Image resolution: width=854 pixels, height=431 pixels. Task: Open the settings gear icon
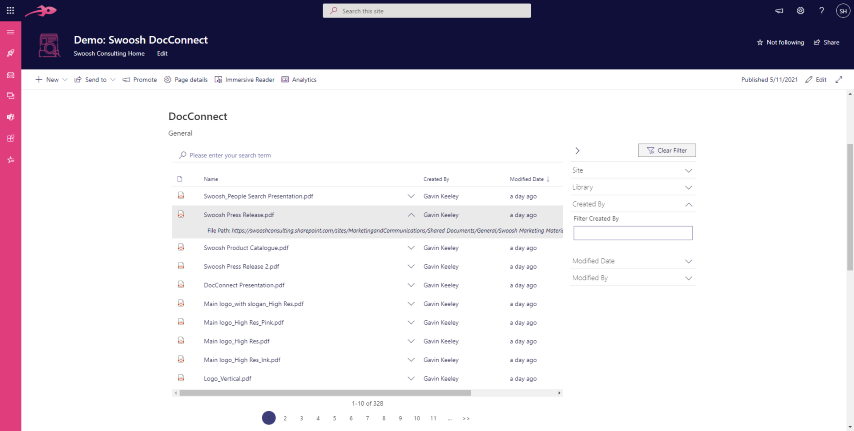click(x=800, y=10)
